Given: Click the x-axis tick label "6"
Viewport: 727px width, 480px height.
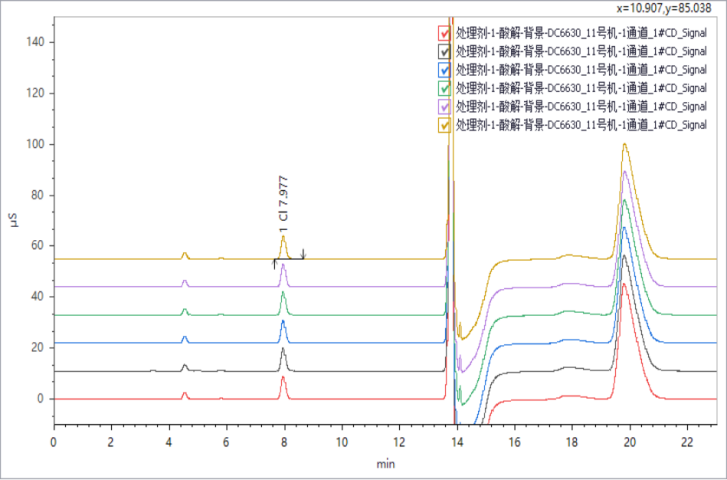Looking at the screenshot, I should (x=226, y=443).
